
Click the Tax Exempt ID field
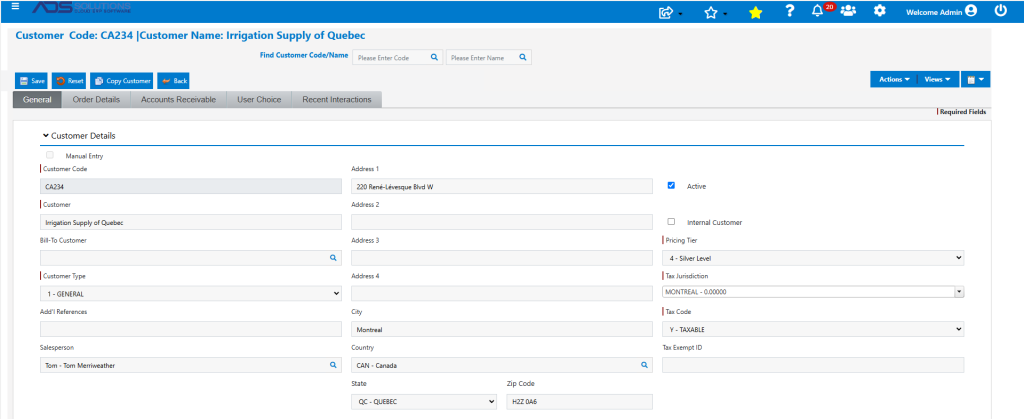[813, 365]
